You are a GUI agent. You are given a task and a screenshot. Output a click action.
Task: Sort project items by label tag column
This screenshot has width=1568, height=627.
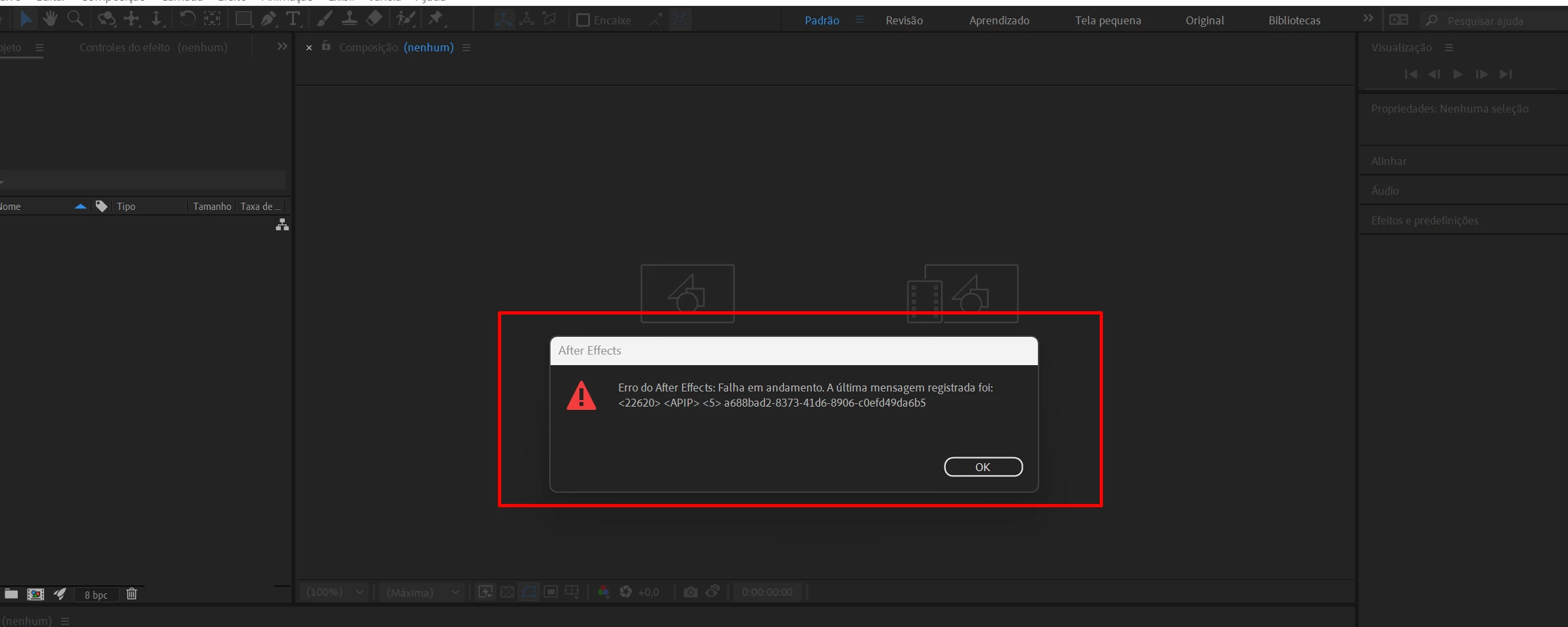(x=101, y=207)
